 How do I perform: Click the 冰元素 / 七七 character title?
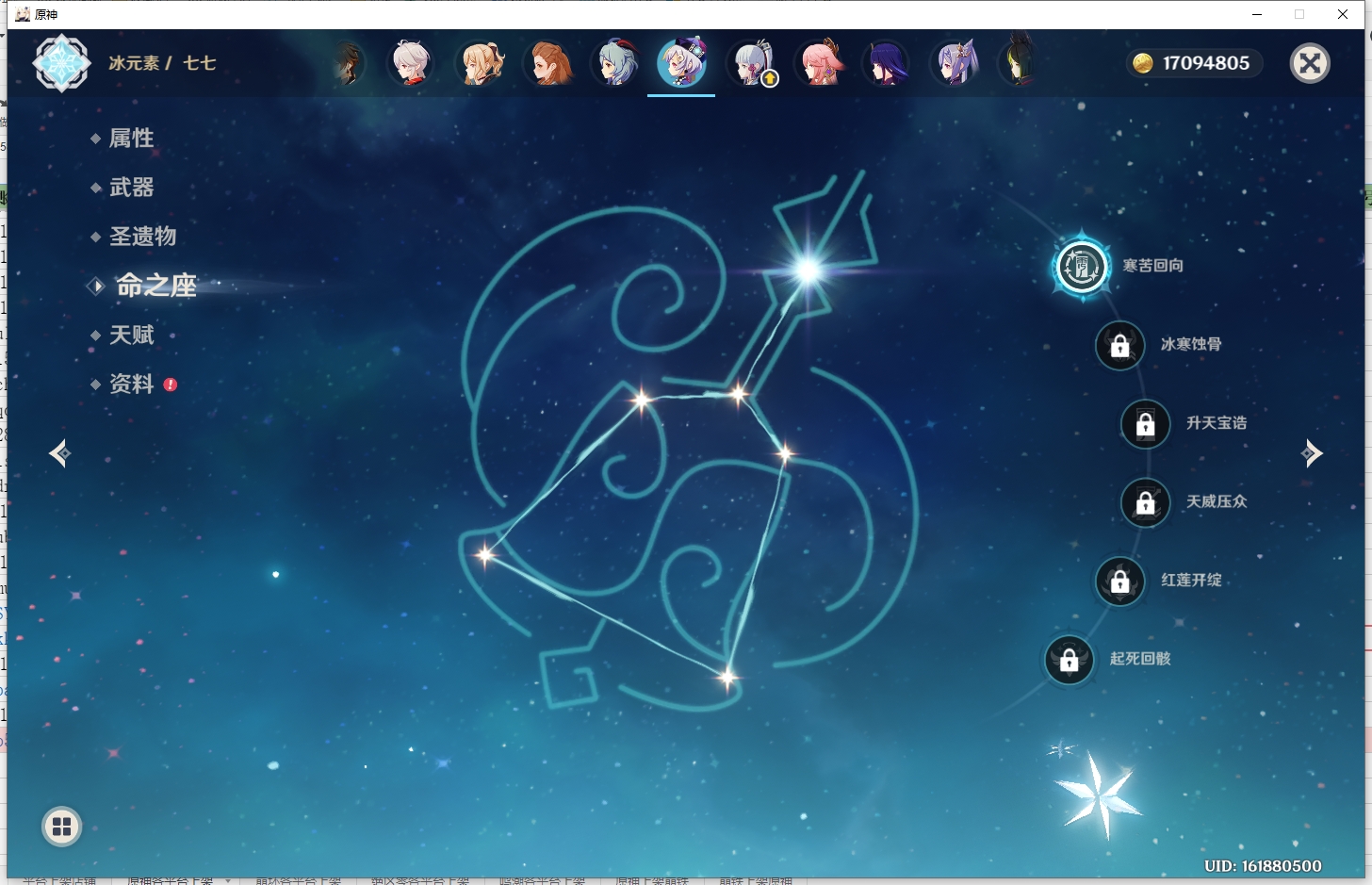tap(162, 63)
